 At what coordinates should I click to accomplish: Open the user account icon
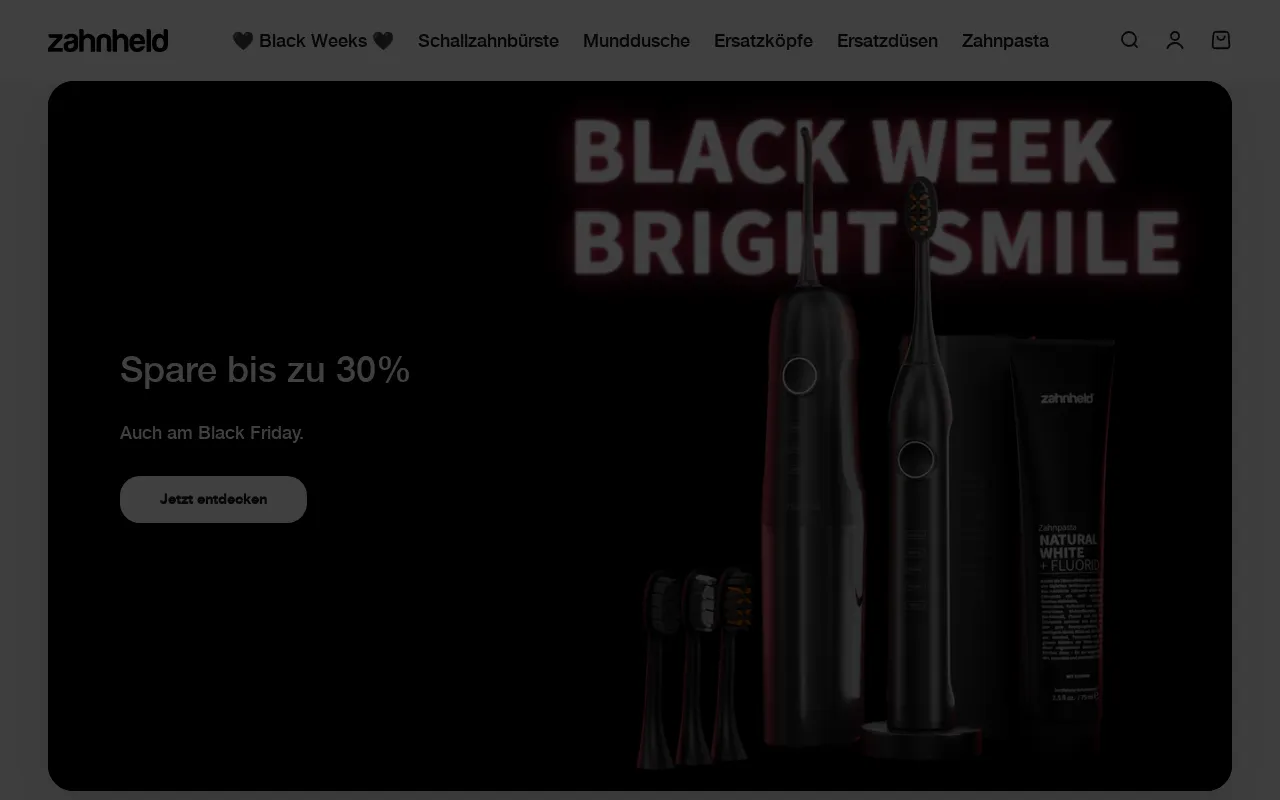pos(1175,40)
